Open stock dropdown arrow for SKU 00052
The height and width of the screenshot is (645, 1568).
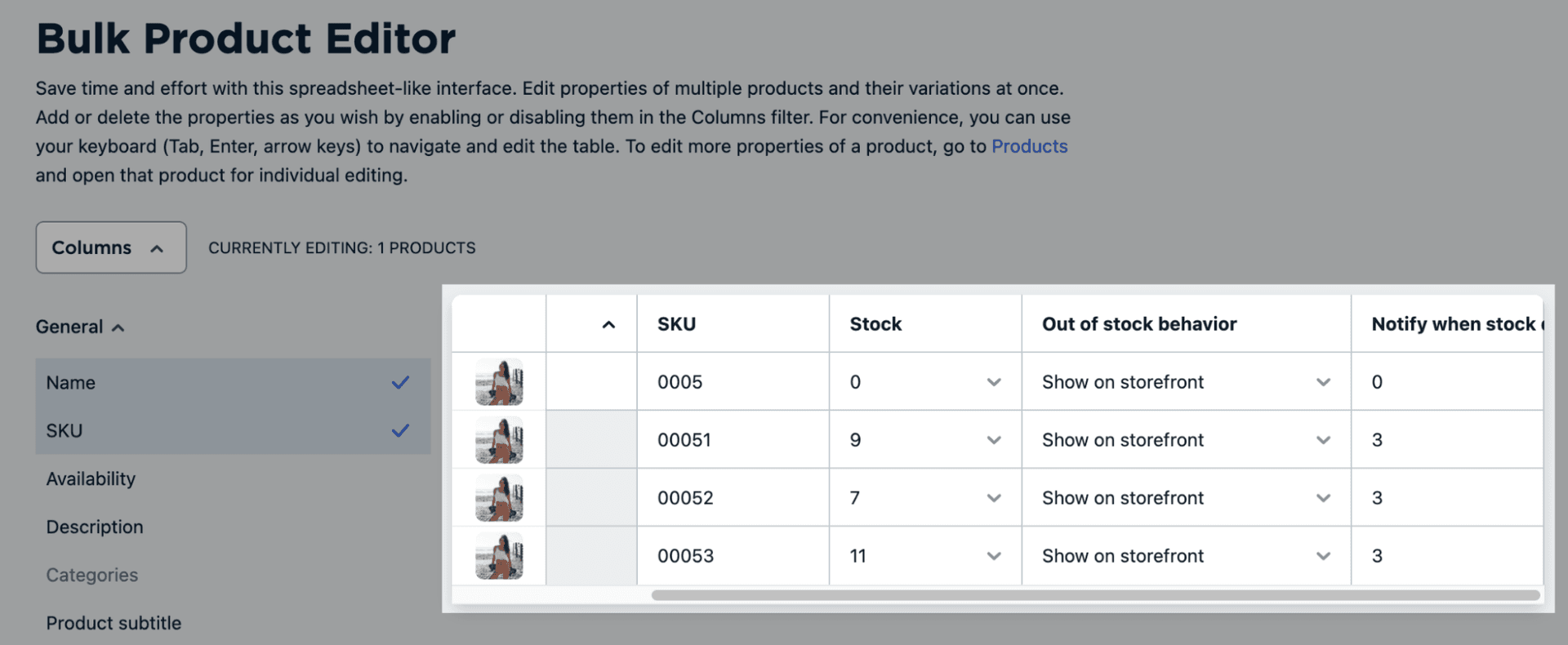(993, 498)
